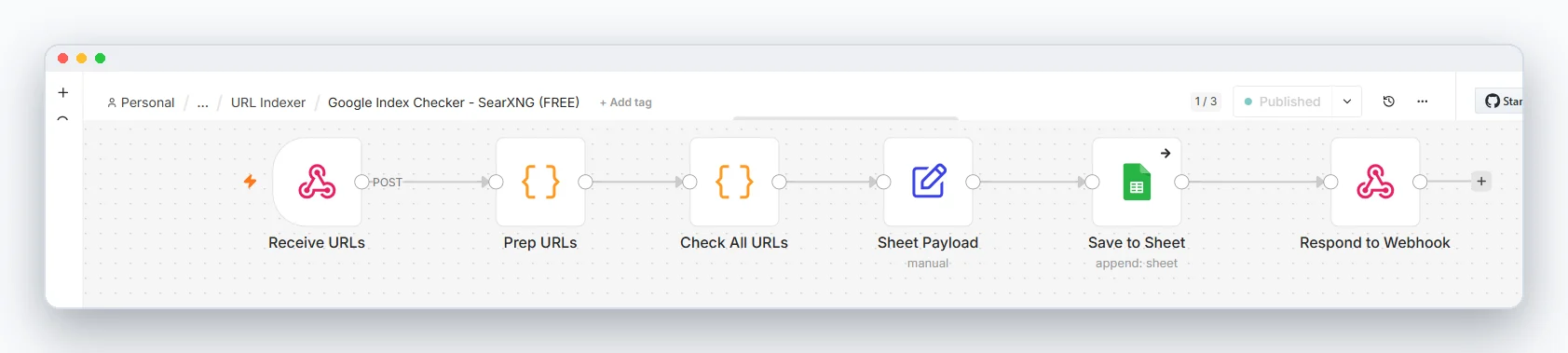The width and height of the screenshot is (1568, 353).
Task: Click the plus icon in left sidebar
Action: click(63, 92)
